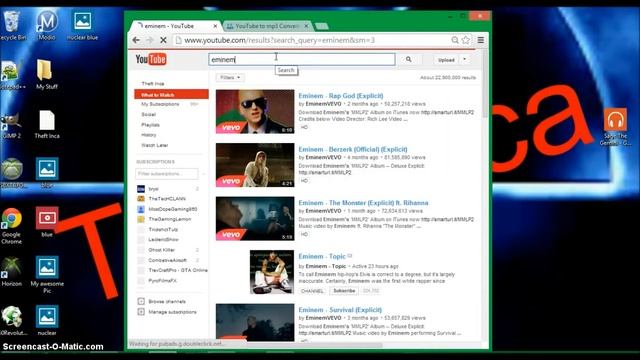
Task: Close the 'eminem - YouTube' tab
Action: tap(215, 26)
